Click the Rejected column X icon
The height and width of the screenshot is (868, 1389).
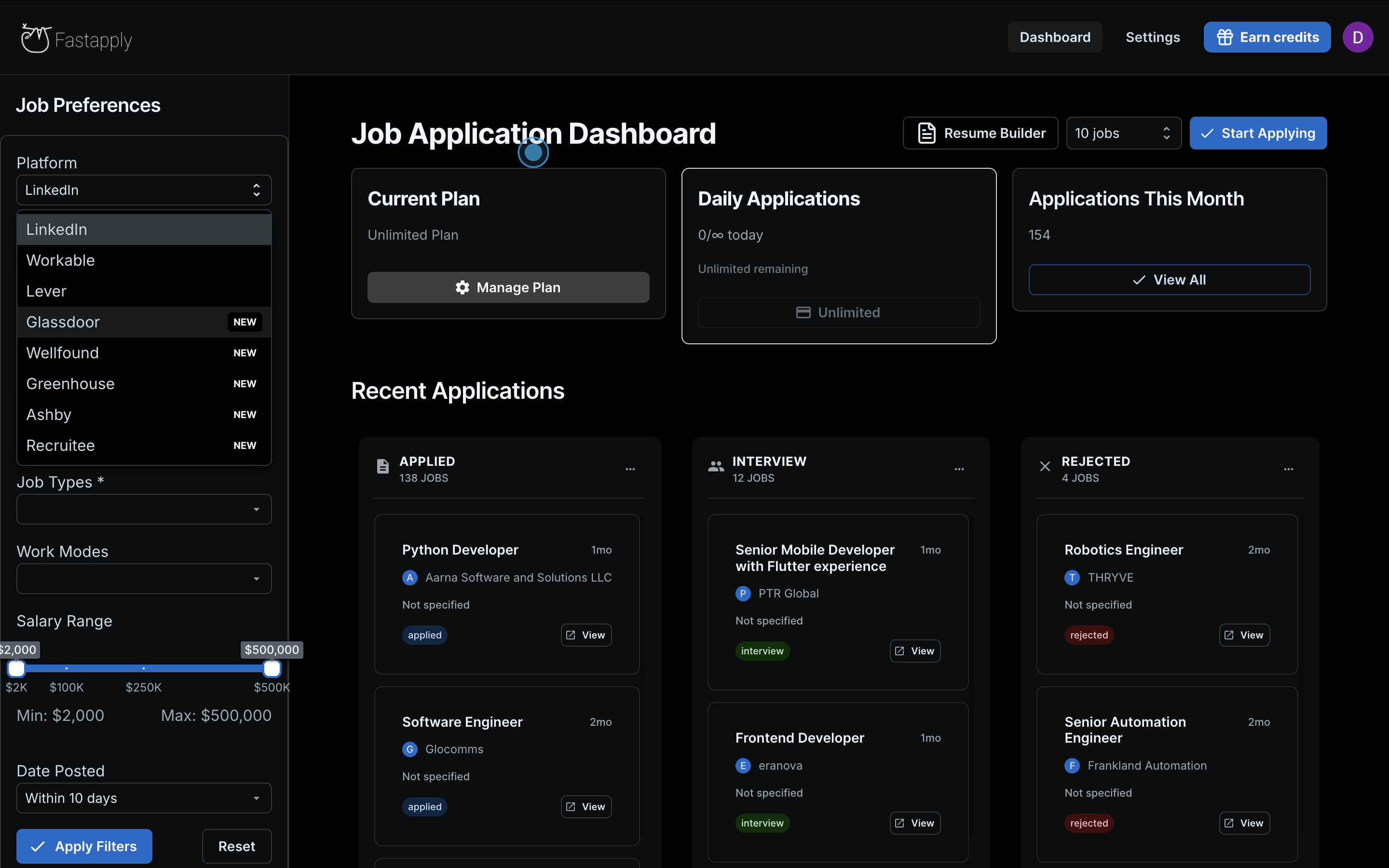click(1045, 466)
